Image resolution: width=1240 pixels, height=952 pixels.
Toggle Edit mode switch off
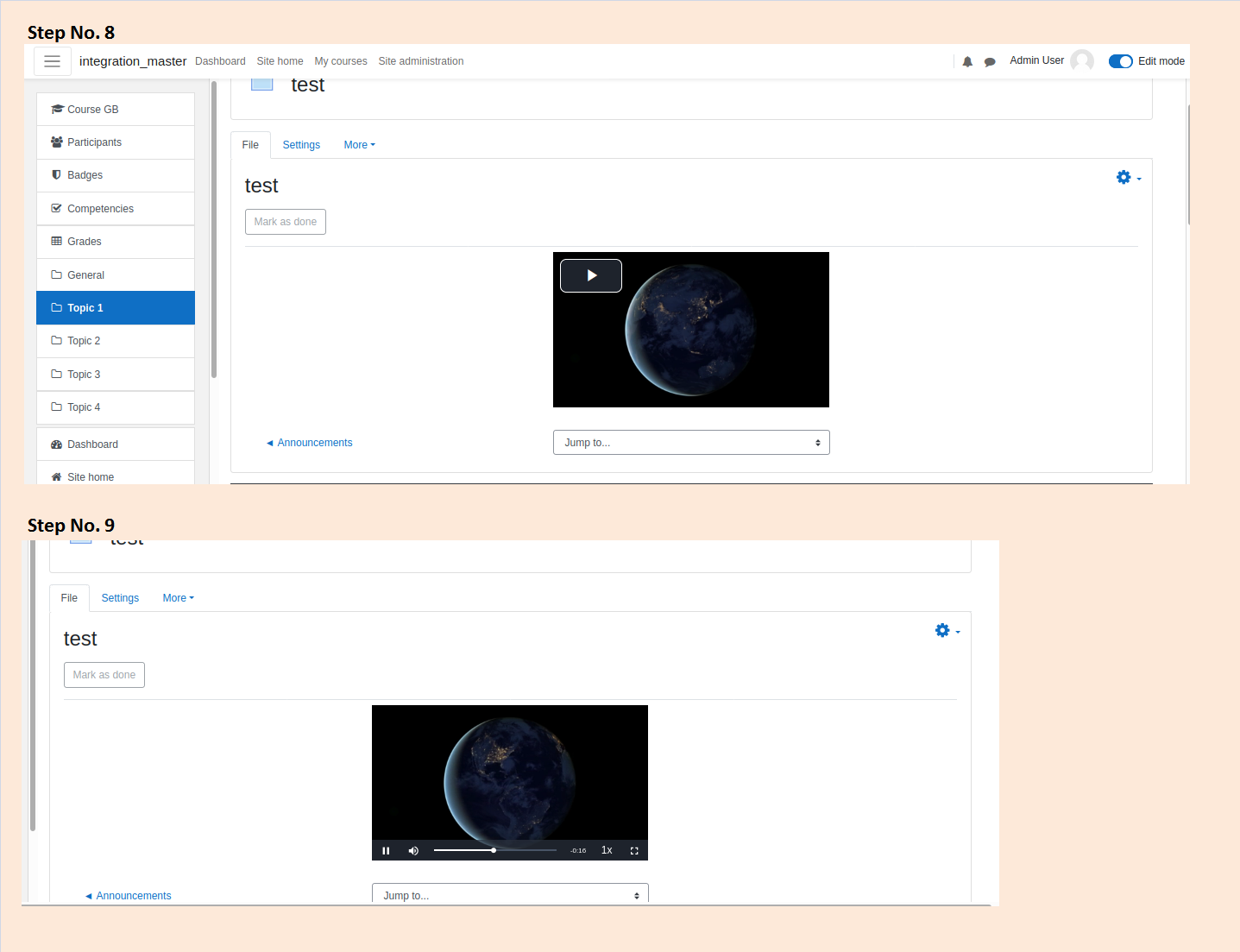(x=1120, y=61)
